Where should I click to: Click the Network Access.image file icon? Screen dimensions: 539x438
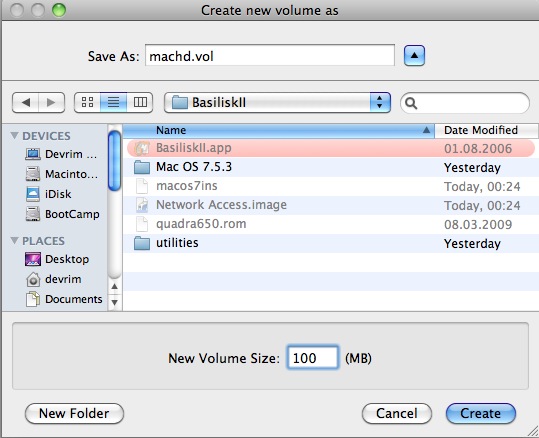(142, 205)
